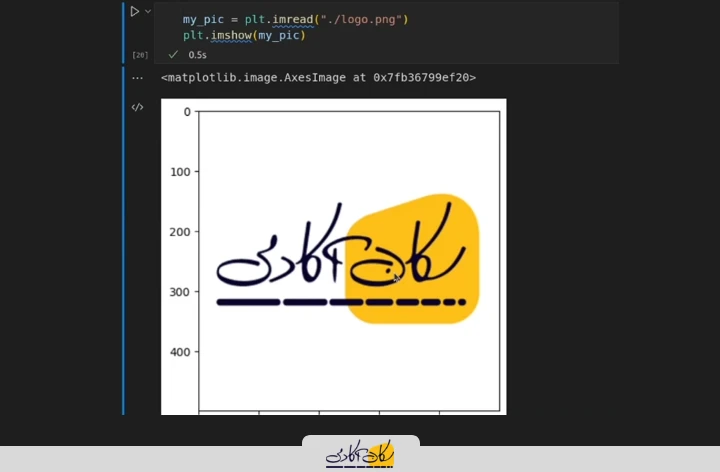Click the watermark logo at bottom center
This screenshot has width=720, height=472.
coord(360,455)
